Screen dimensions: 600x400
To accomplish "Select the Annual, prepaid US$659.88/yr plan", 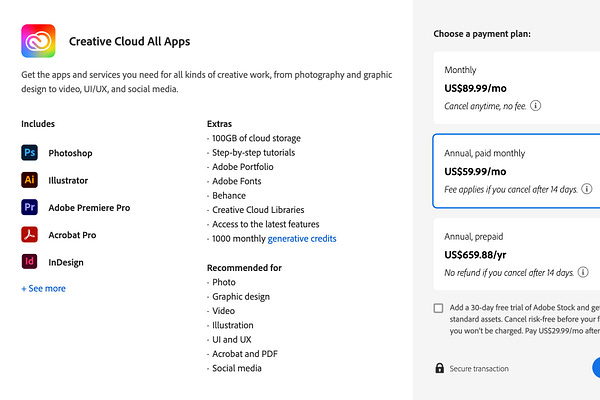I will 517,254.
